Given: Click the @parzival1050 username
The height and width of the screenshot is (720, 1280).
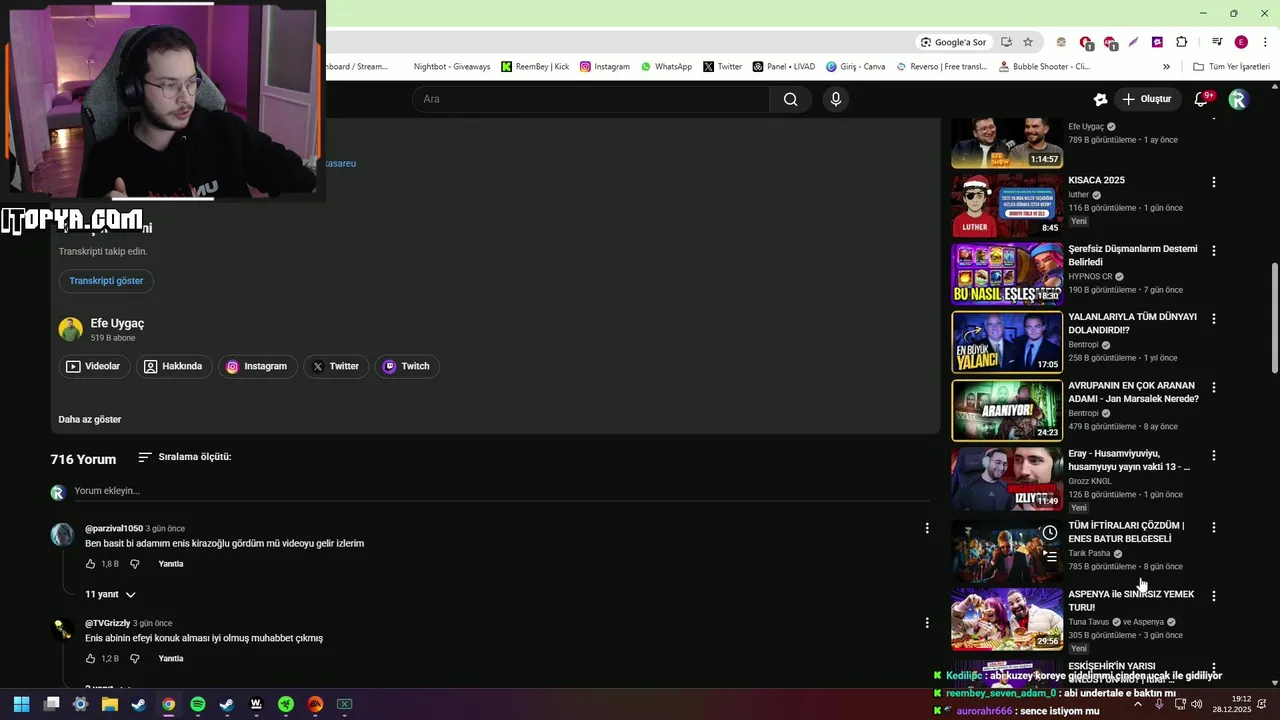Looking at the screenshot, I should tap(114, 528).
